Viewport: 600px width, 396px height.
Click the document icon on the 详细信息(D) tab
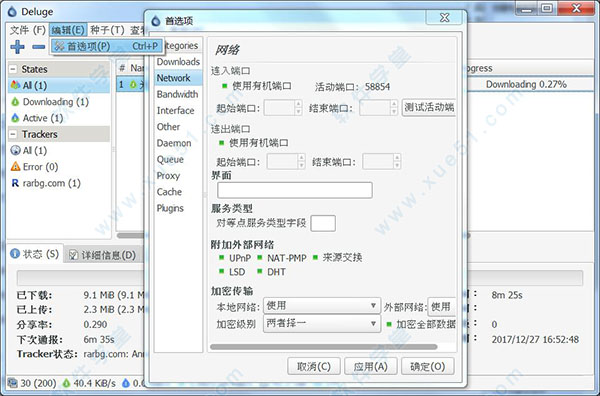point(73,255)
